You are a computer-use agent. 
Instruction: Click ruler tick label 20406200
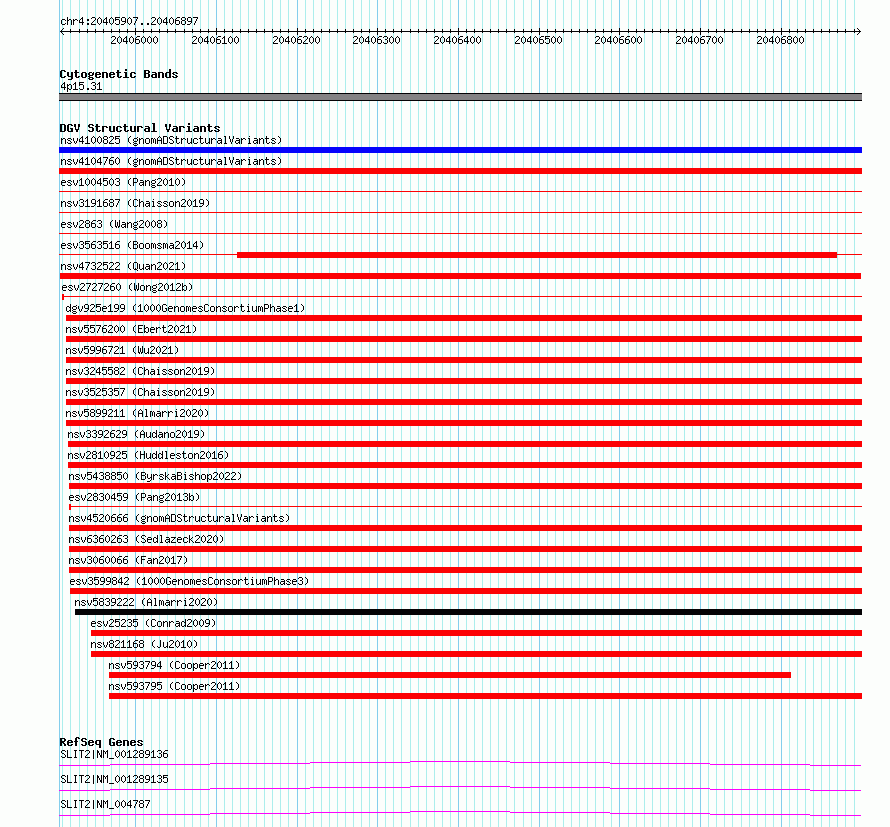(296, 40)
